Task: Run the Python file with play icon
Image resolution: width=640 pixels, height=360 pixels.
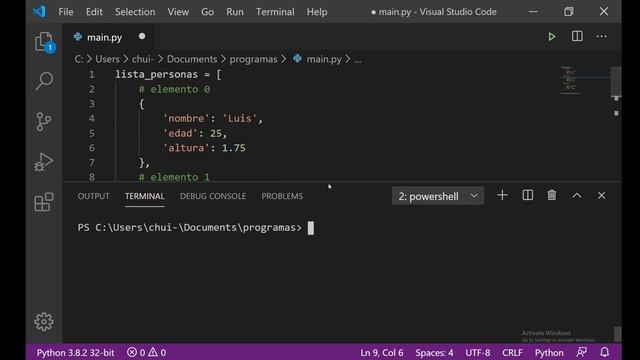Action: [x=551, y=37]
